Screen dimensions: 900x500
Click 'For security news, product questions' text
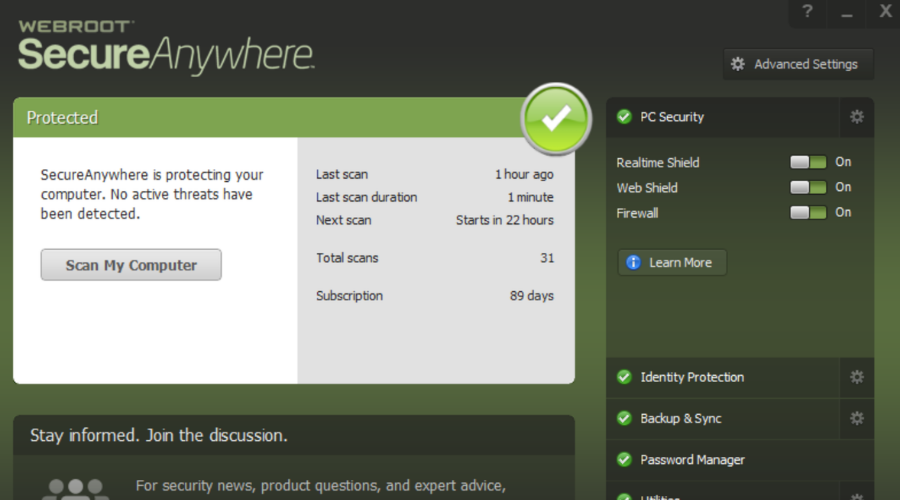pyautogui.click(x=320, y=486)
